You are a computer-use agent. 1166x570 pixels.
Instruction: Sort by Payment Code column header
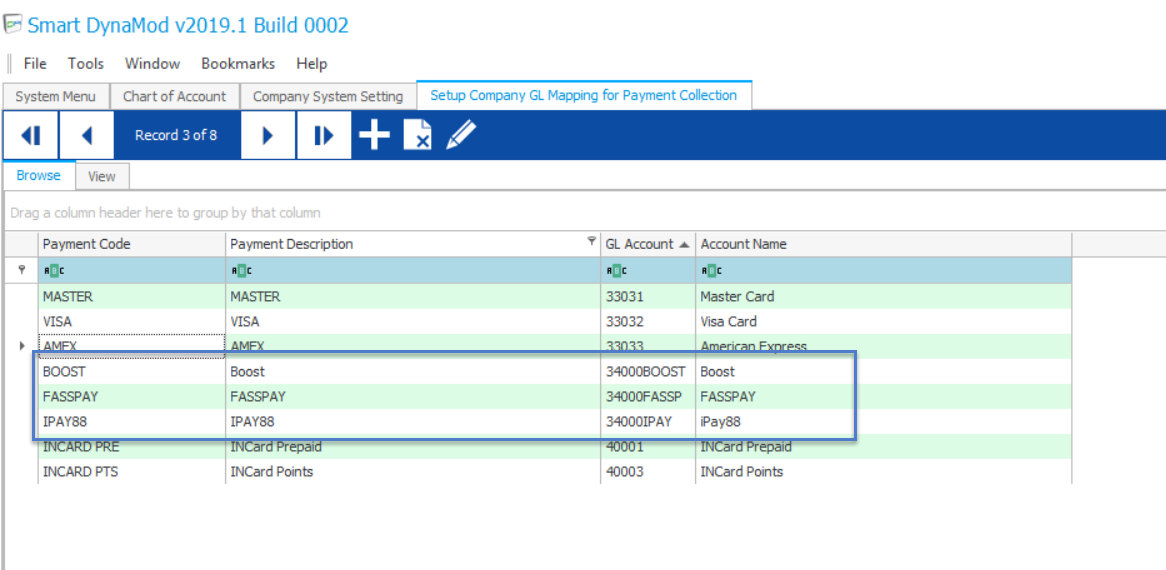tap(132, 244)
